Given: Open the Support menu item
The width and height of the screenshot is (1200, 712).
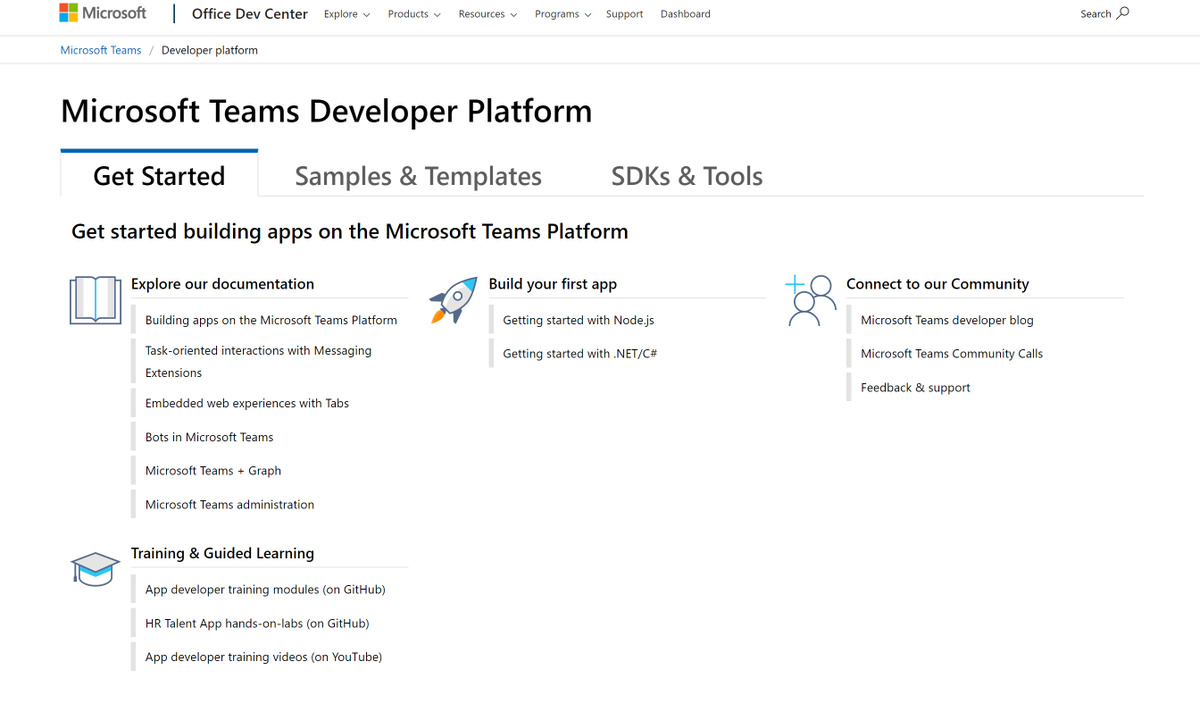Looking at the screenshot, I should click(624, 14).
